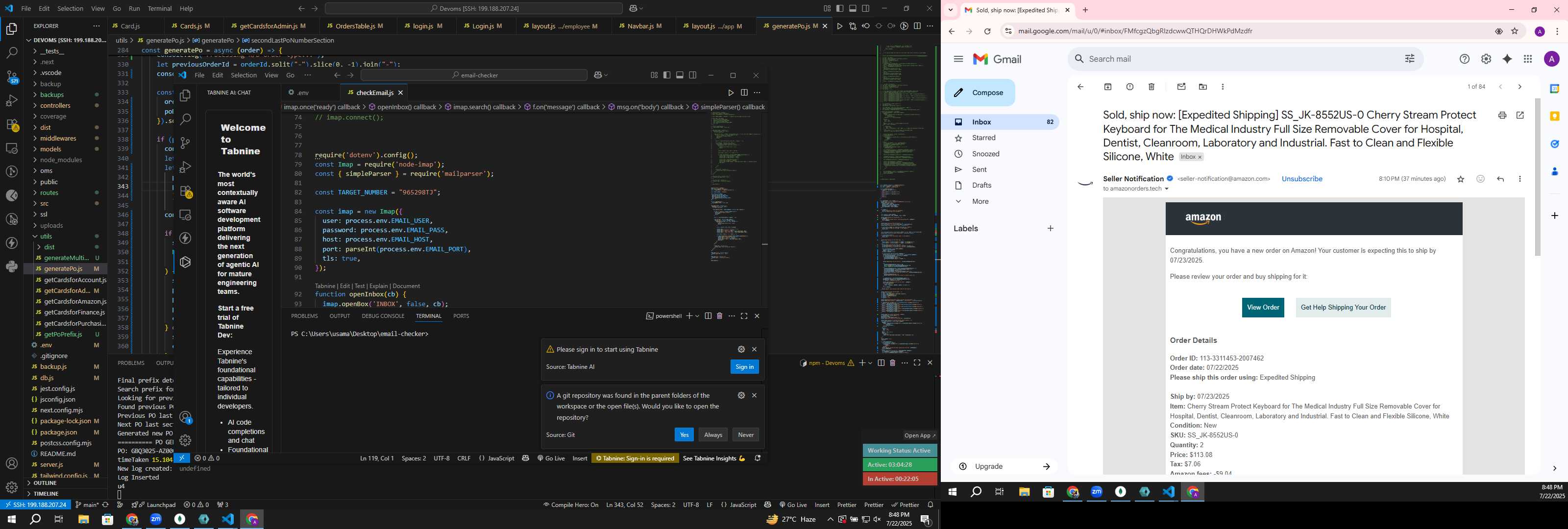Open Zoom from the left taskbar

(x=156, y=519)
